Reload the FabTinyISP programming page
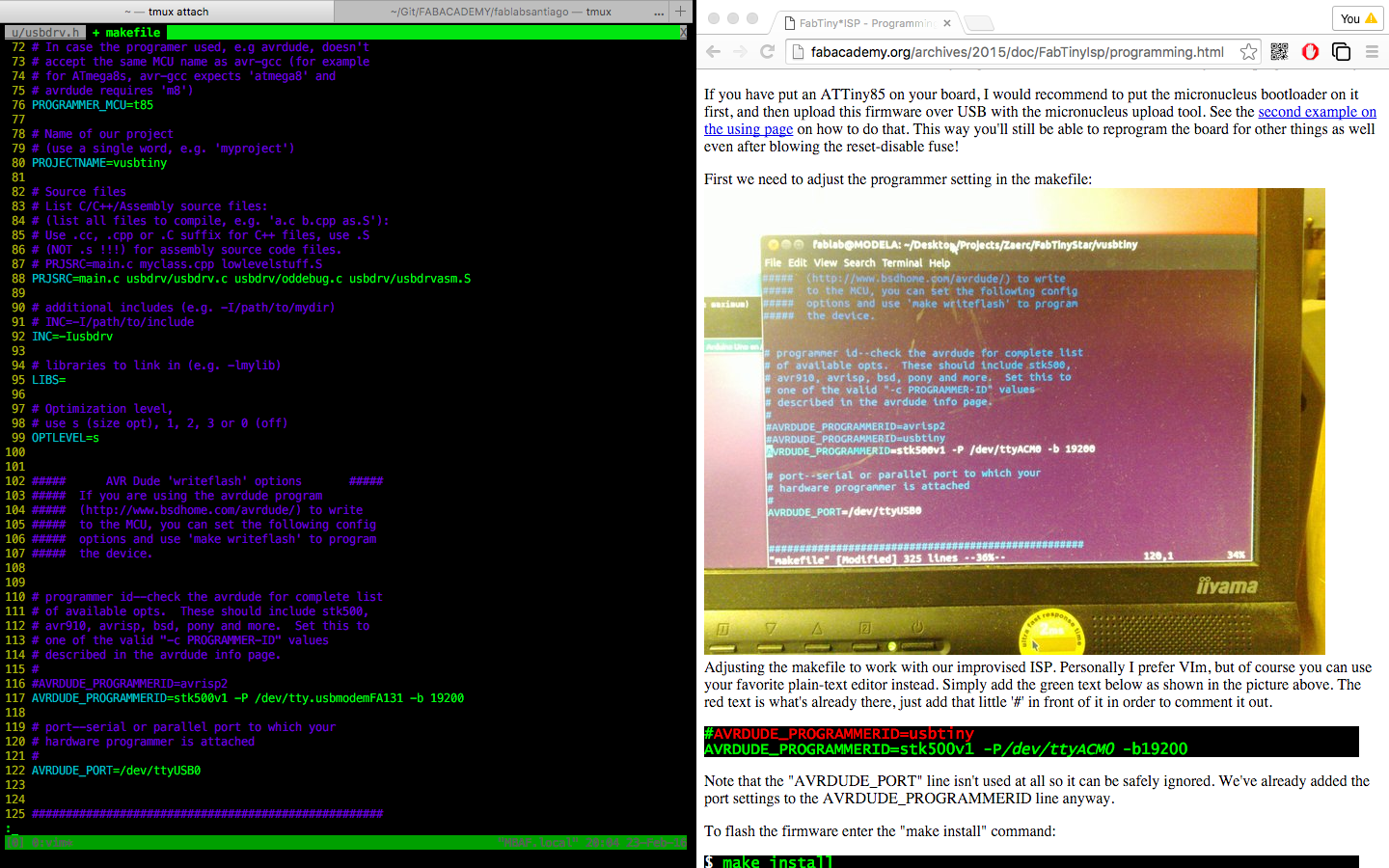The width and height of the screenshot is (1389, 868). point(768,52)
